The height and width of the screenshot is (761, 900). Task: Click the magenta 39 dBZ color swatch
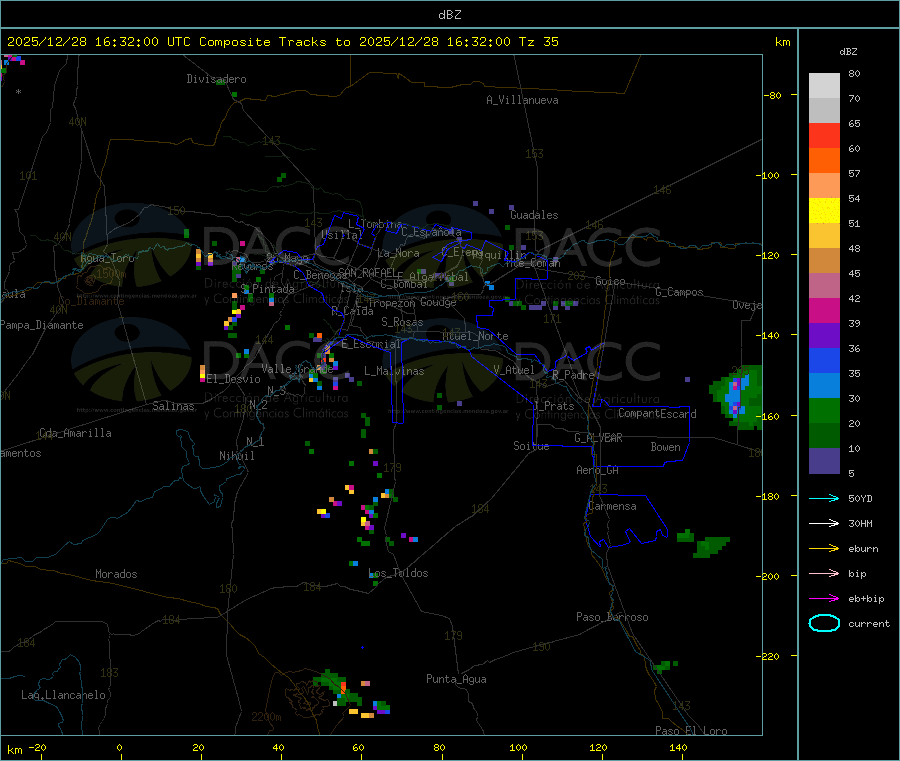(x=824, y=310)
